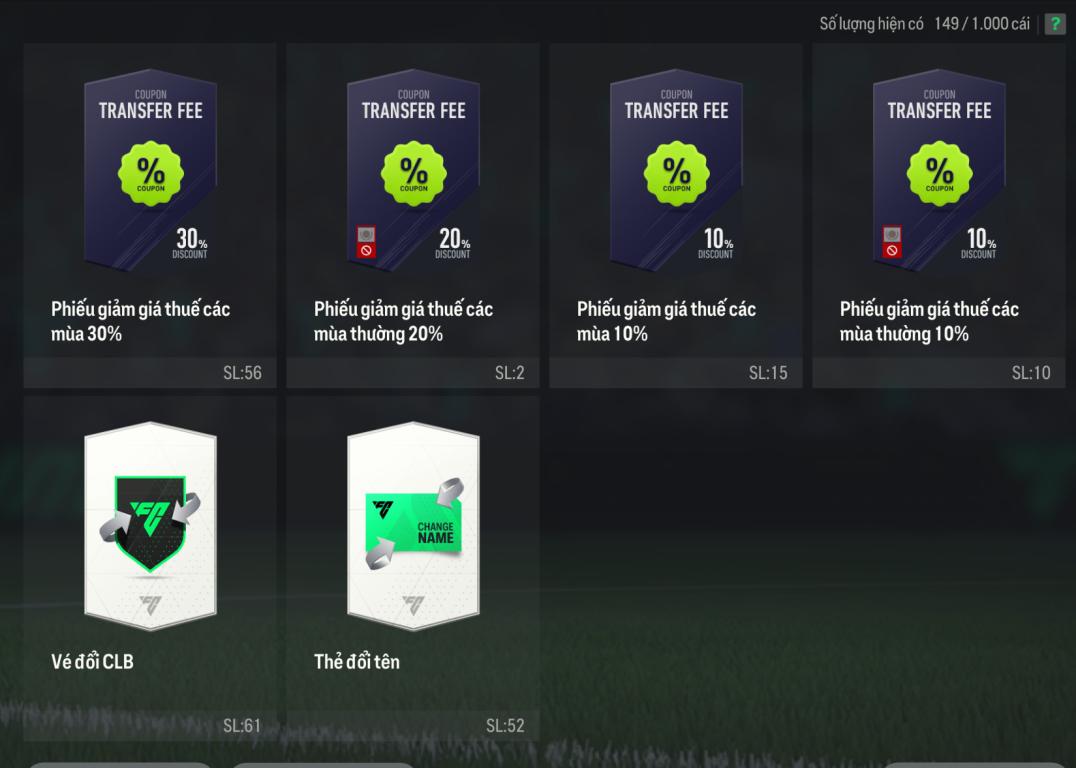Open the Change Name ticket icon
The height and width of the screenshot is (768, 1076).
[x=413, y=526]
